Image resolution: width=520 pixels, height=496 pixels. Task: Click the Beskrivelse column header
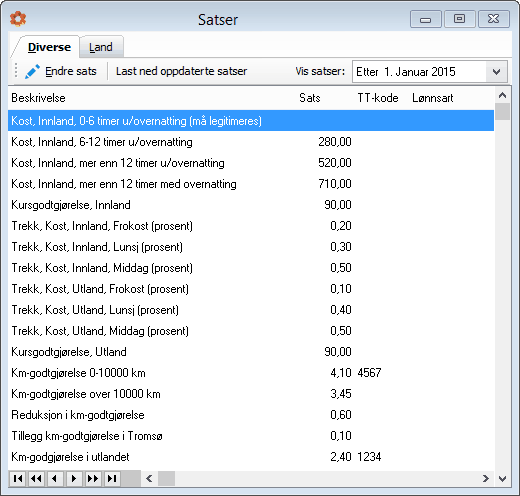point(38,98)
